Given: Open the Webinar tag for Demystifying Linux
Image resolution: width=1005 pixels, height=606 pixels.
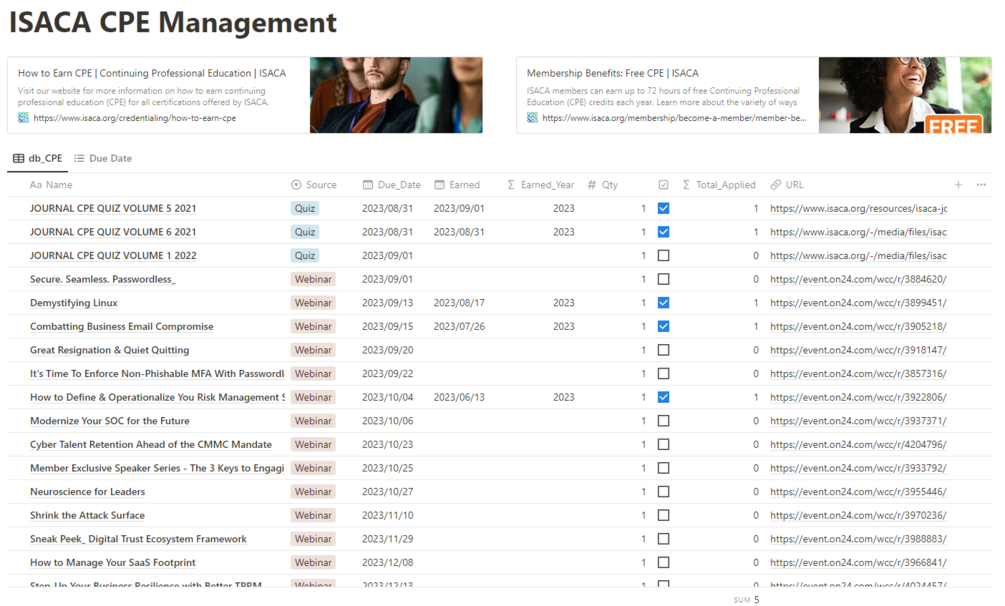Looking at the screenshot, I should tap(313, 303).
